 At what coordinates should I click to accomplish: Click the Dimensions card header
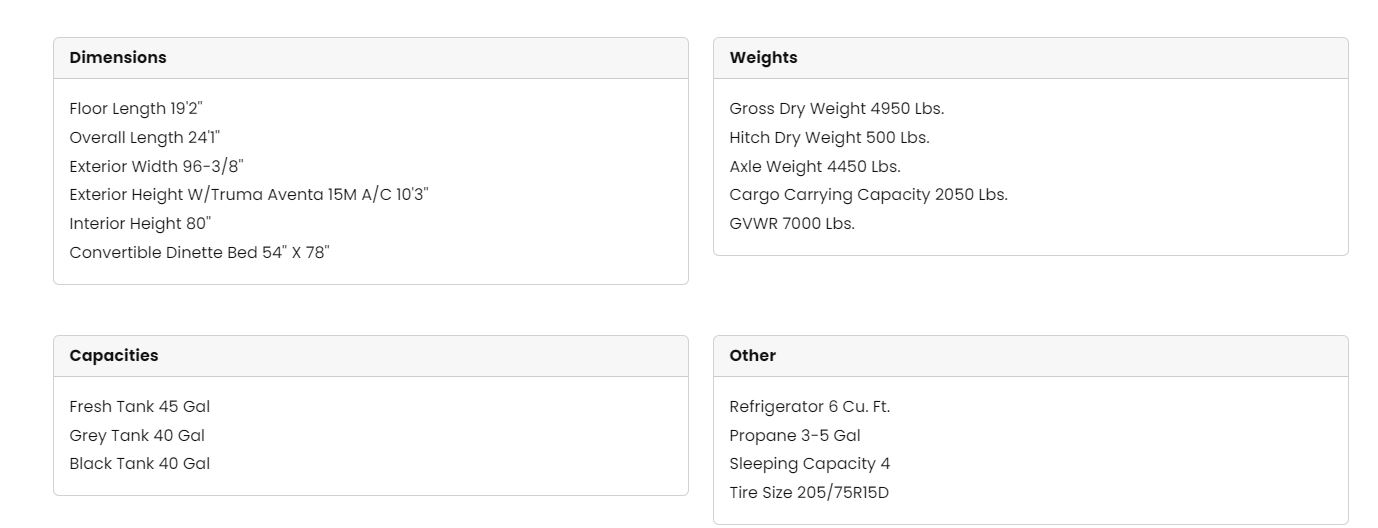click(x=370, y=58)
